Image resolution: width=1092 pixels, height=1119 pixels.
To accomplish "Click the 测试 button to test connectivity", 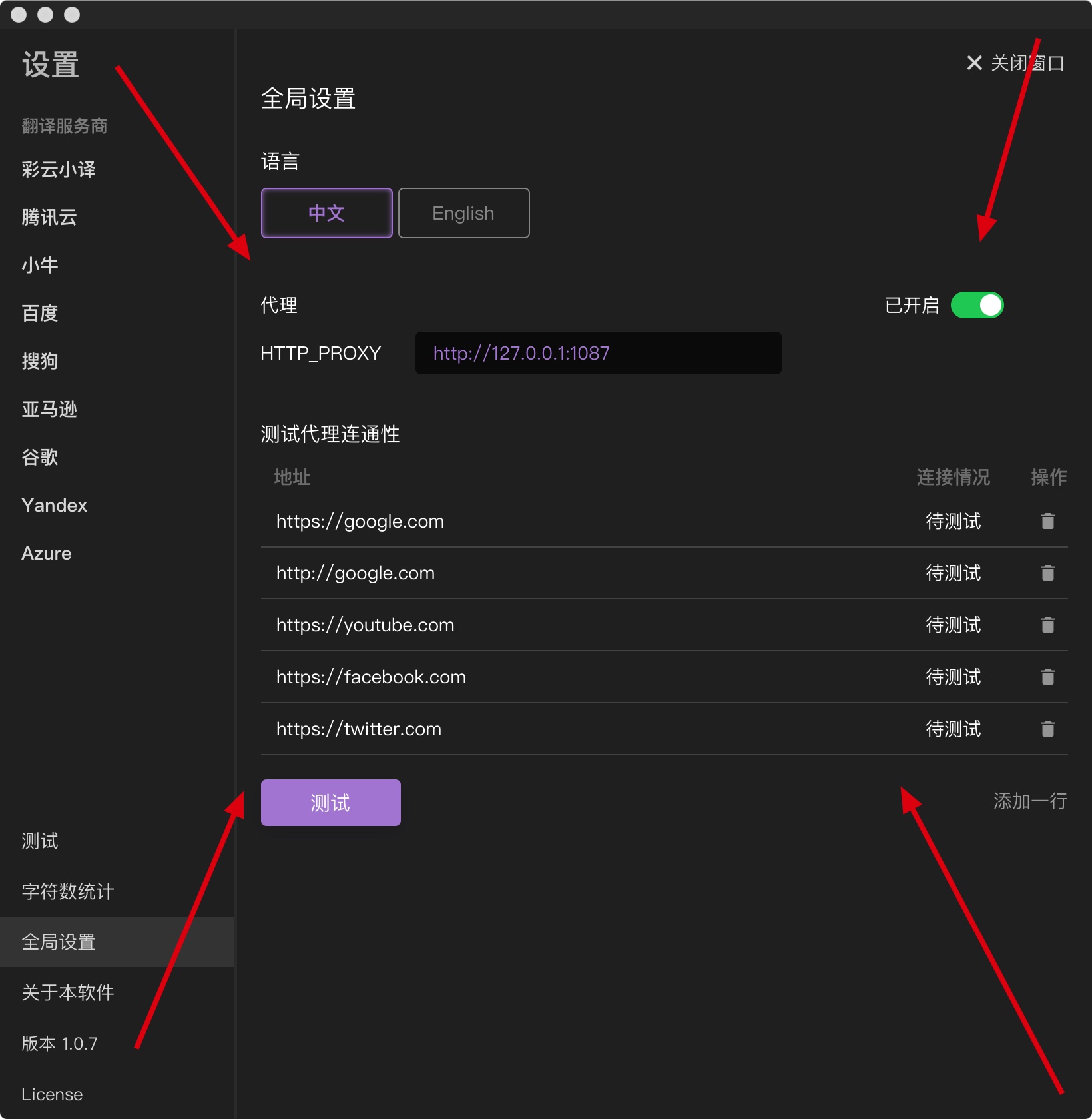I will [330, 803].
